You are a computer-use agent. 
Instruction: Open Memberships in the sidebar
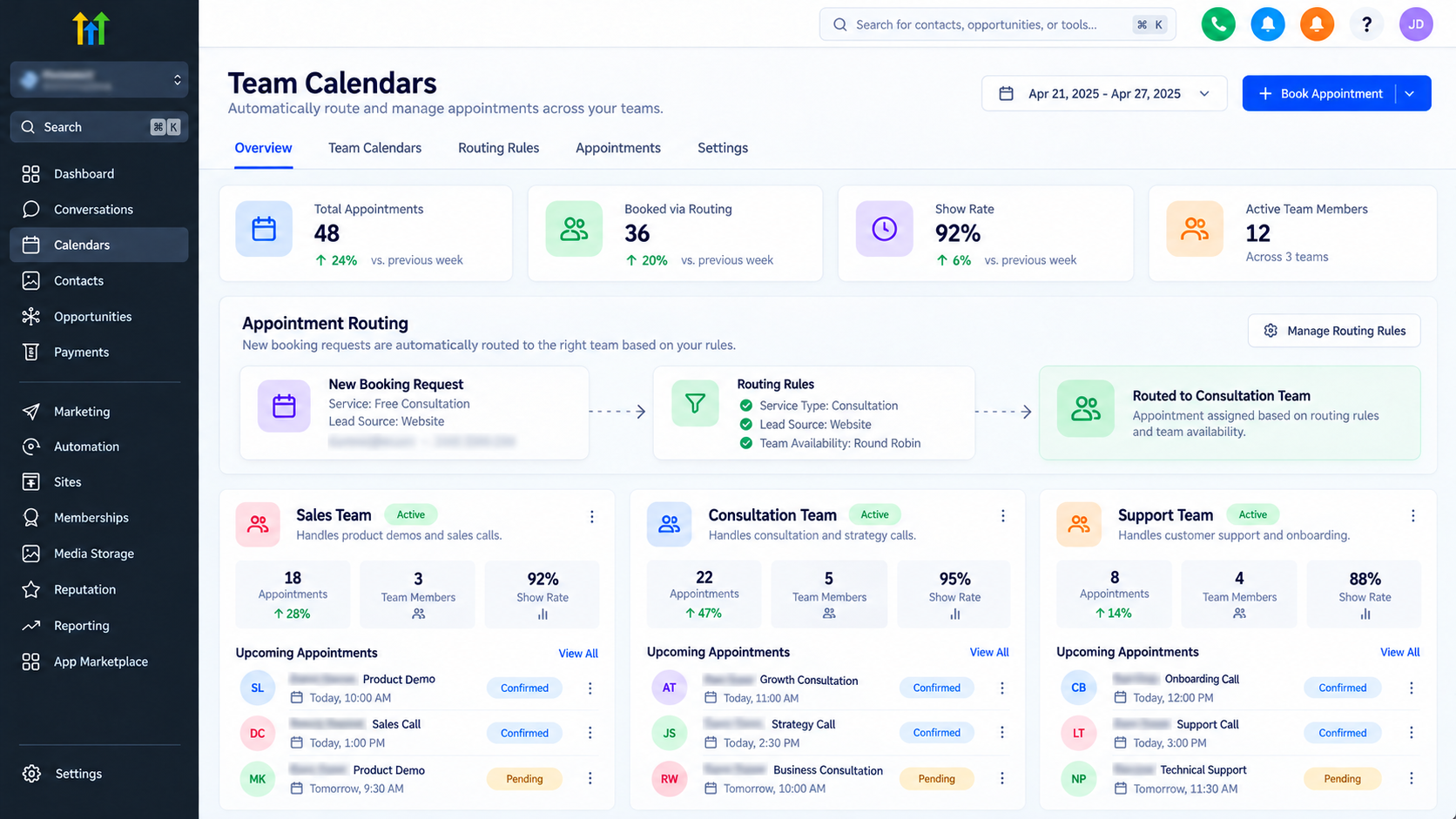(98, 517)
